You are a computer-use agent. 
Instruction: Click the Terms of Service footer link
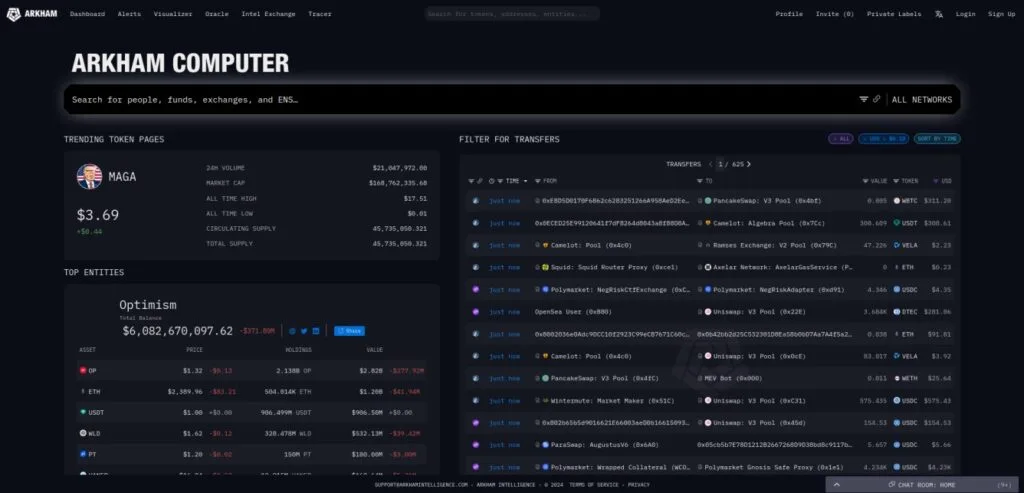click(x=594, y=485)
